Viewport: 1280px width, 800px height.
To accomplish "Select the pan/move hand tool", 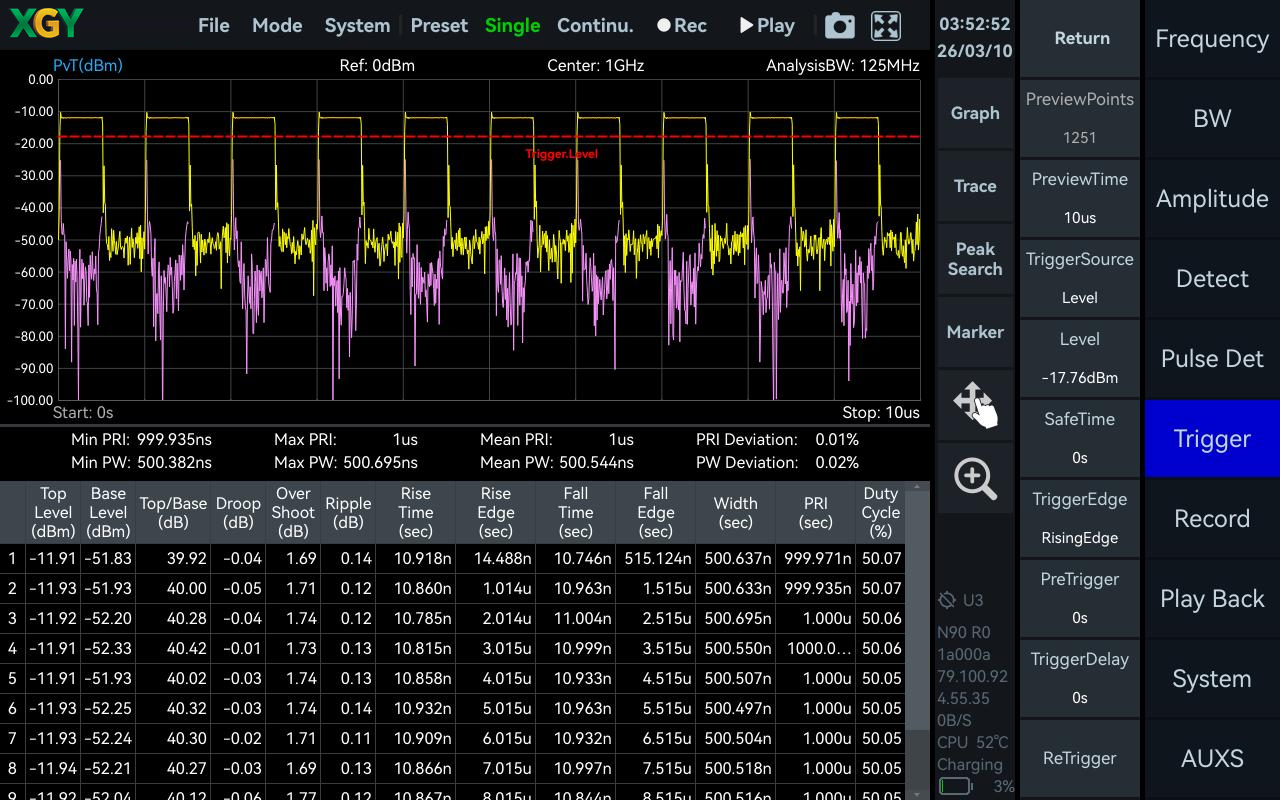I will click(x=976, y=403).
